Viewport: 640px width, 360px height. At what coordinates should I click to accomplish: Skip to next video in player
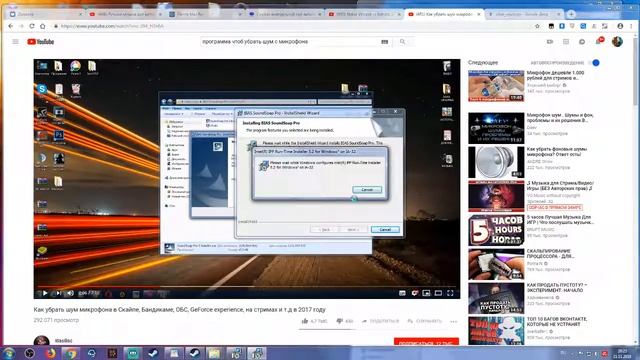(59, 293)
